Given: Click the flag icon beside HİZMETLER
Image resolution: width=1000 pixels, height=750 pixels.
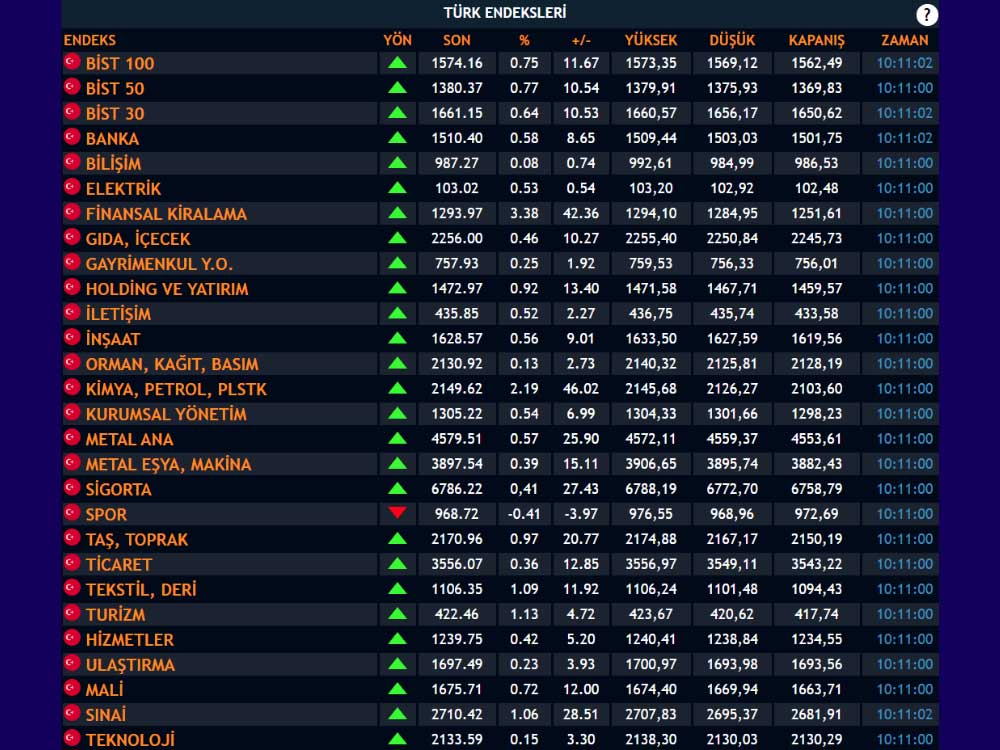Looking at the screenshot, I should tap(72, 638).
